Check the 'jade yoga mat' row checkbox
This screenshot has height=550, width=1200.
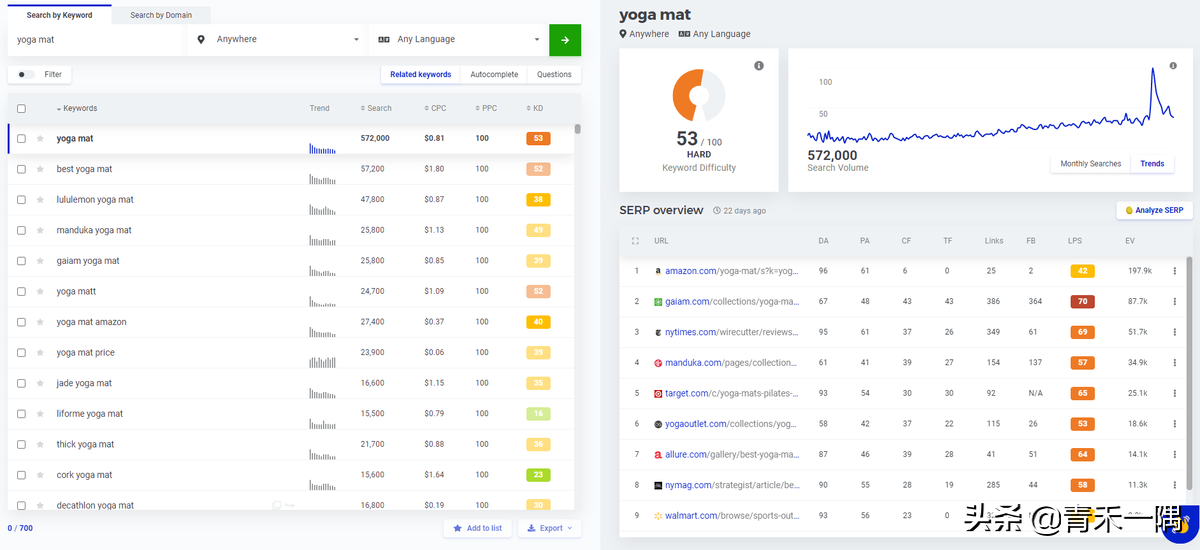point(21,383)
